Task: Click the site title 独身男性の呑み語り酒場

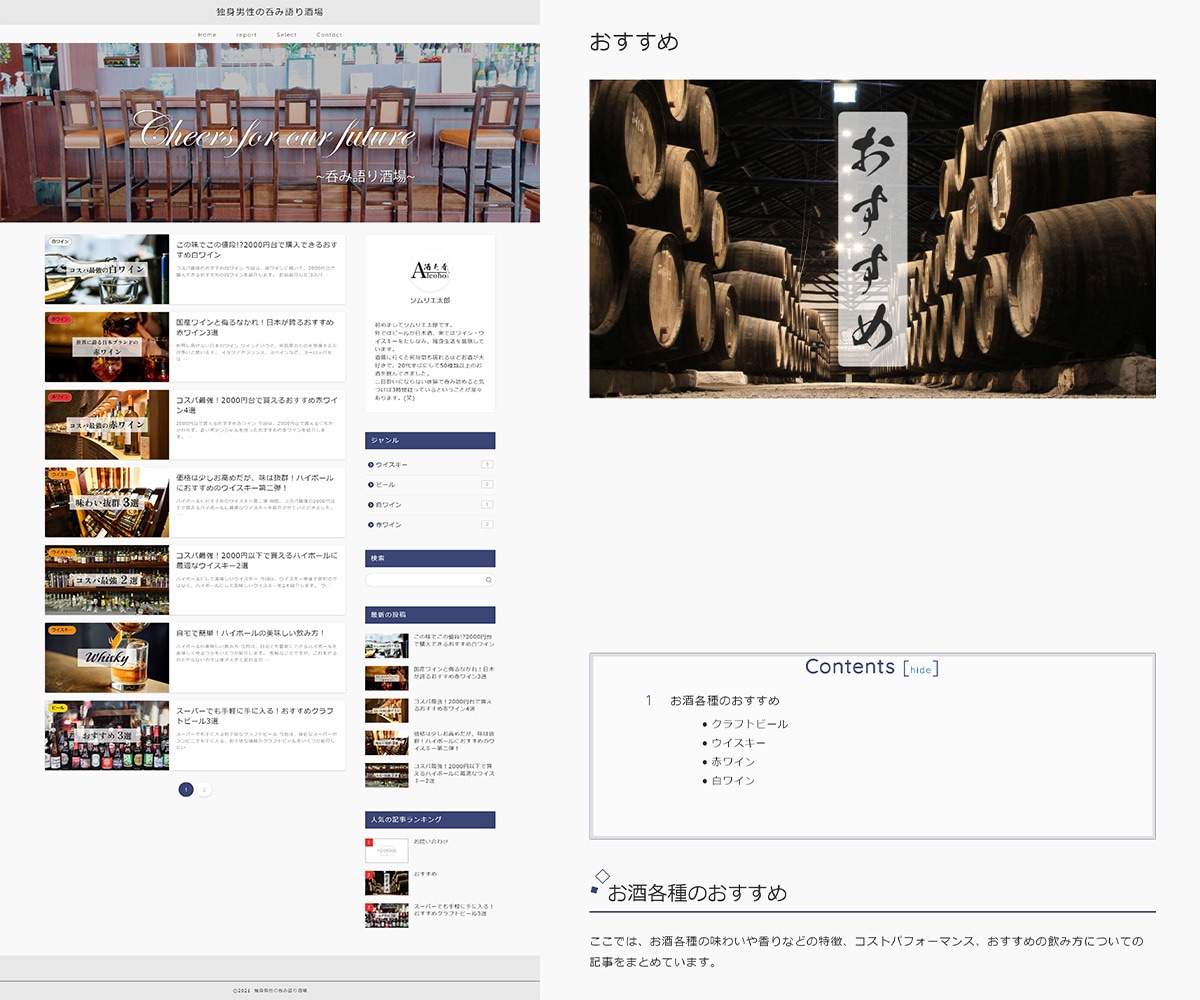Action: coord(270,12)
